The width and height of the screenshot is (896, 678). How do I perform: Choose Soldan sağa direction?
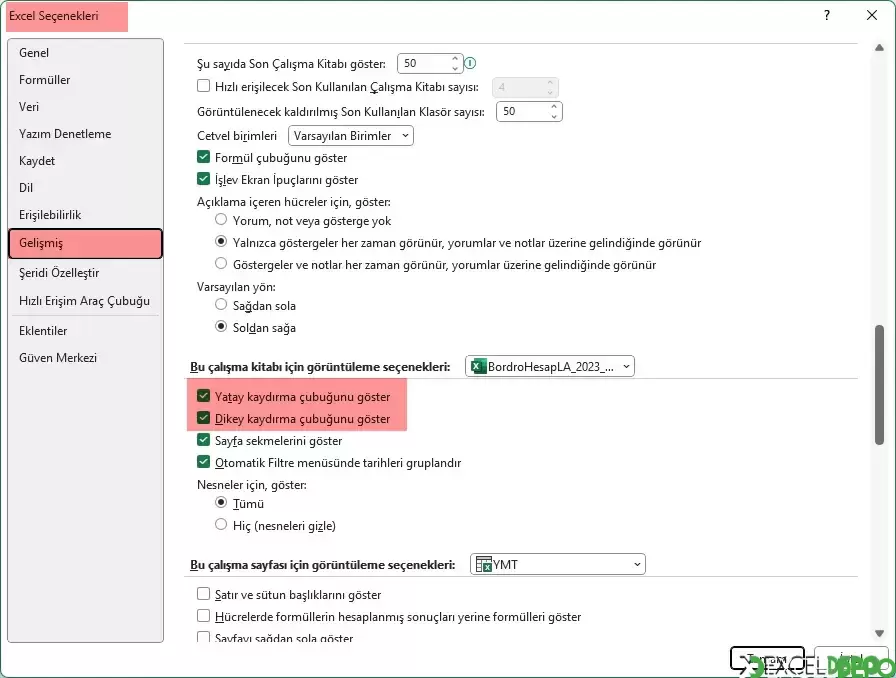221,327
